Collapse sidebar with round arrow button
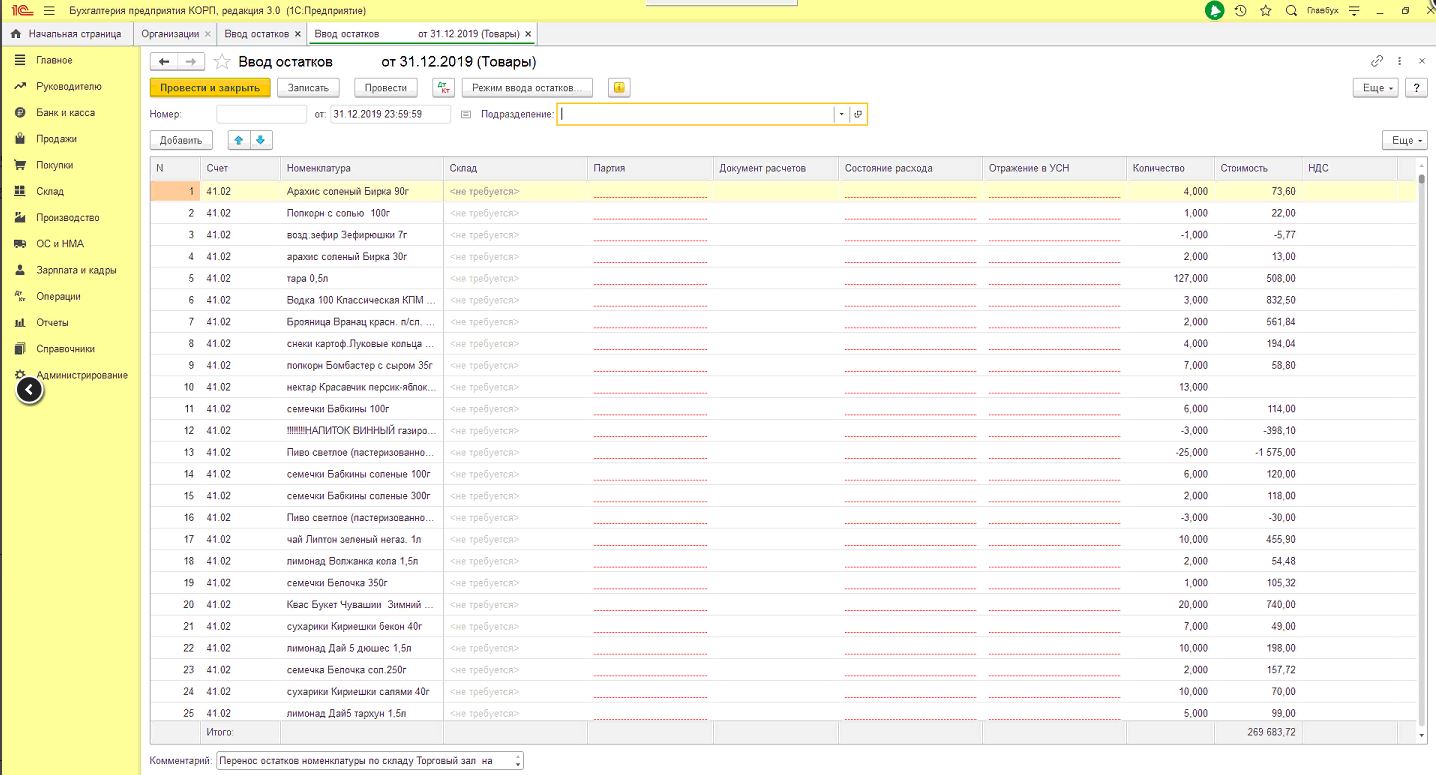1436x775 pixels. pyautogui.click(x=30, y=390)
